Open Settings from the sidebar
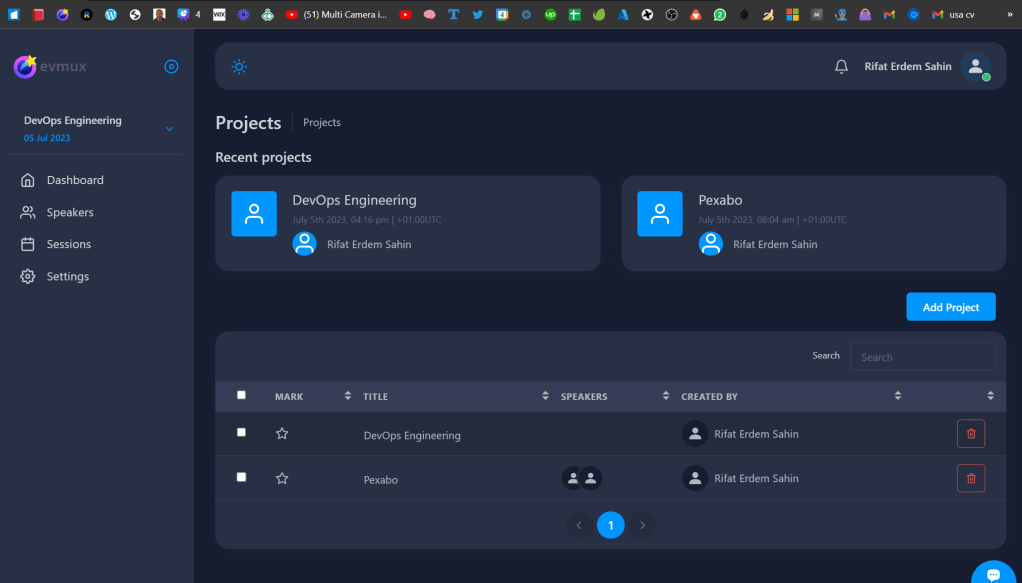This screenshot has height=583, width=1022. tap(68, 277)
